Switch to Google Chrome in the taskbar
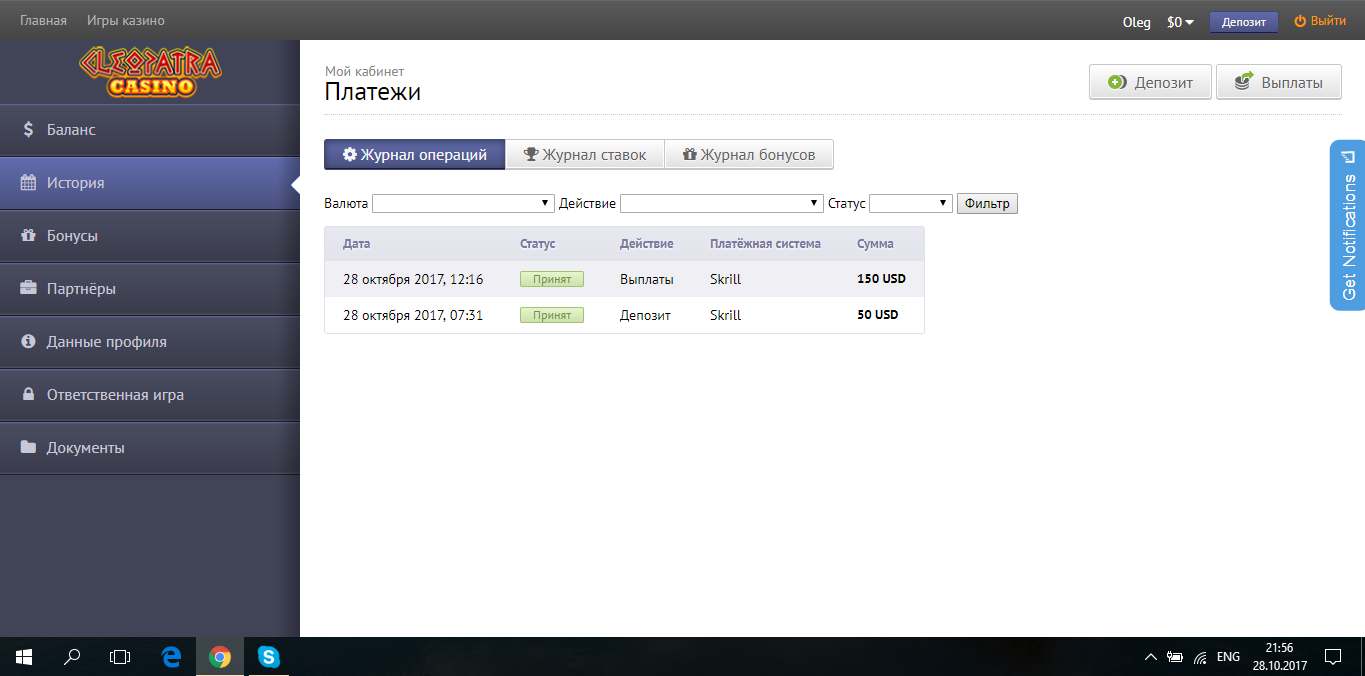 tap(220, 657)
